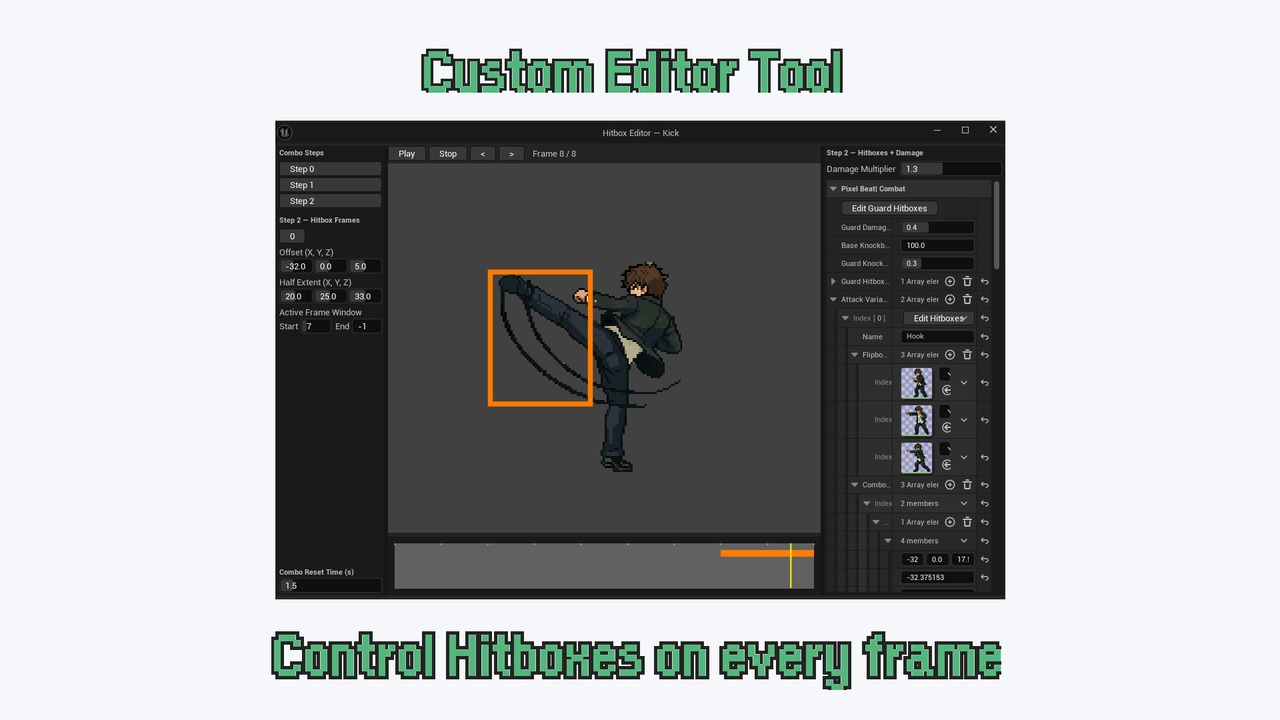
Task: Adjust the Guard Damage 0.4 slider field
Action: pyautogui.click(x=937, y=227)
